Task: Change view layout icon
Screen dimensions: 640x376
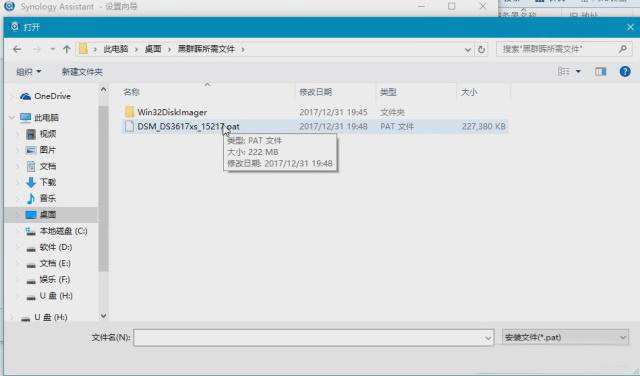Action: coord(564,71)
